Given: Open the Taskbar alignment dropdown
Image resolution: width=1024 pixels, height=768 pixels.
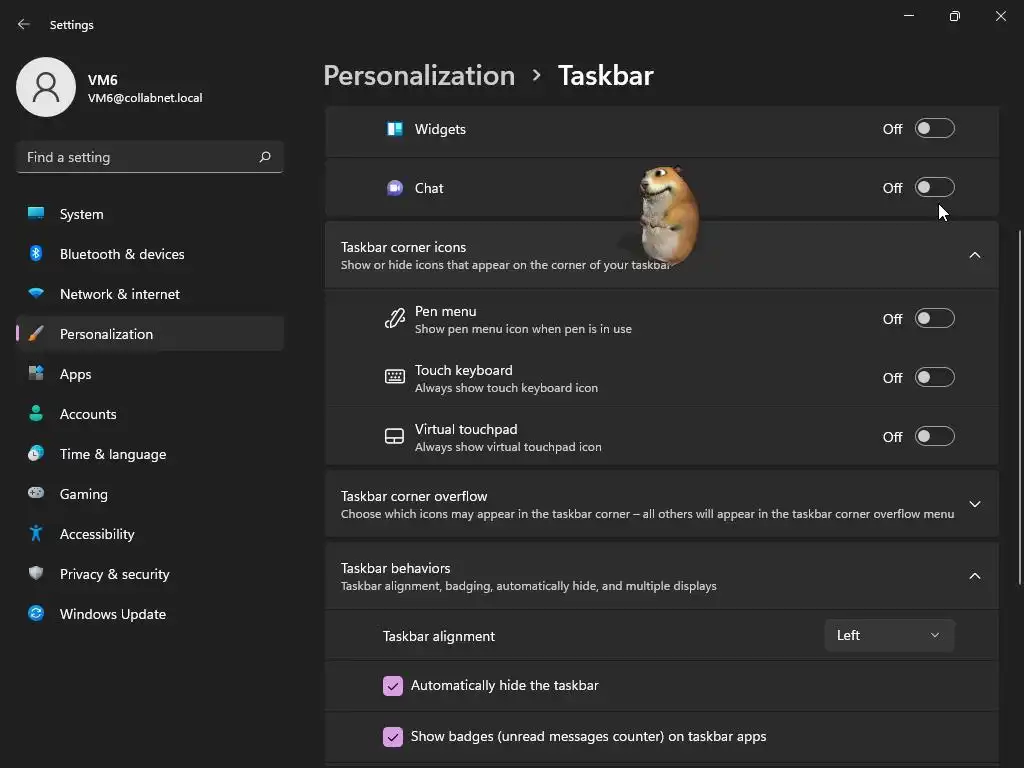Looking at the screenshot, I should pyautogui.click(x=888, y=636).
